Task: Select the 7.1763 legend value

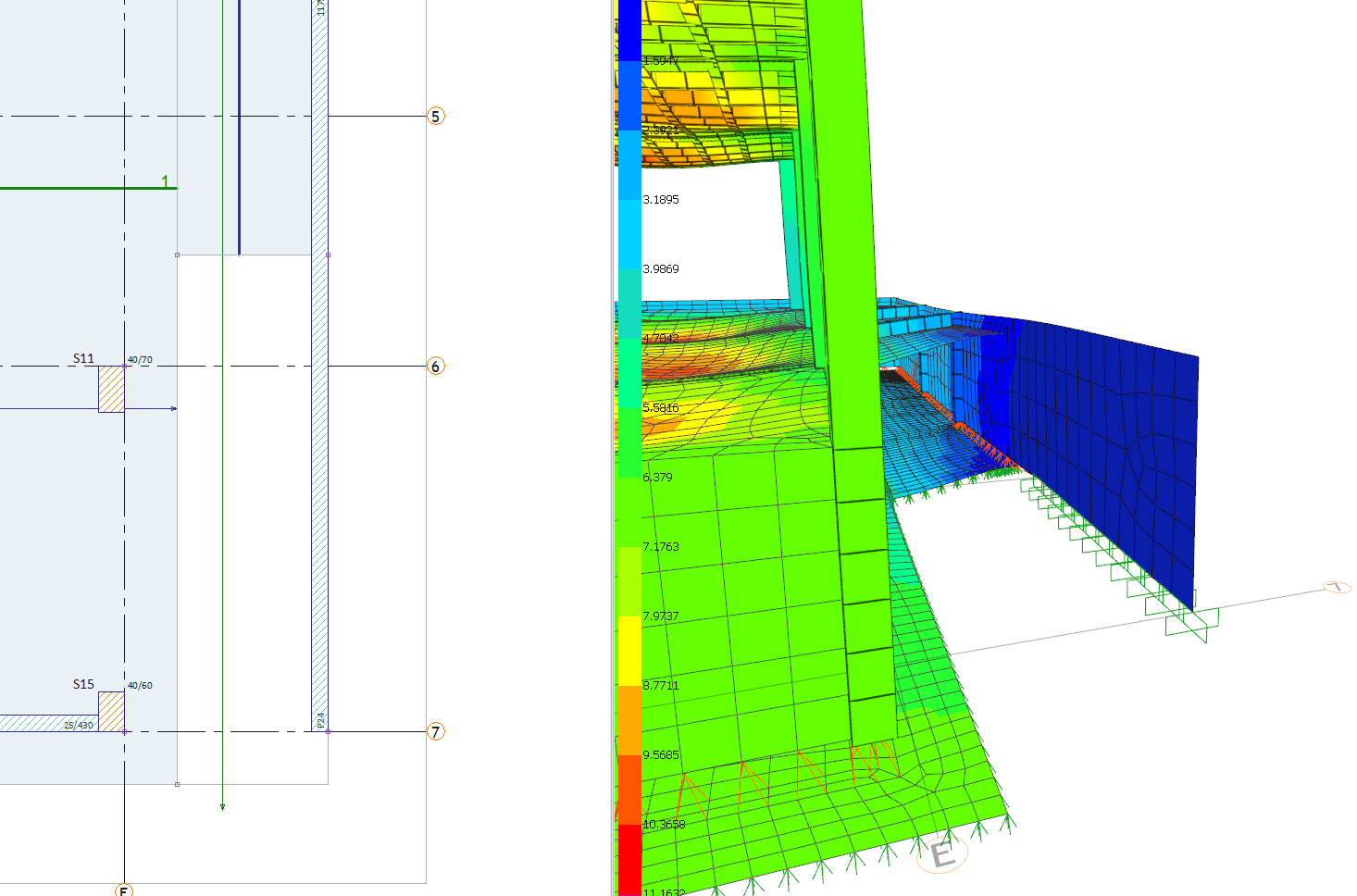Action: tap(661, 547)
